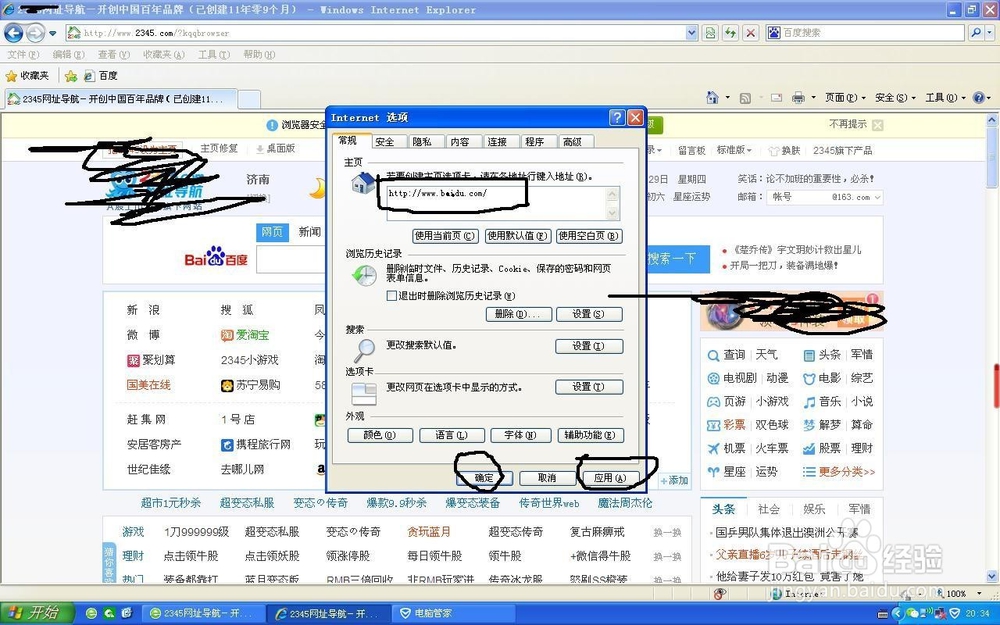Click the 取消 button
The height and width of the screenshot is (625, 1000).
tap(547, 478)
